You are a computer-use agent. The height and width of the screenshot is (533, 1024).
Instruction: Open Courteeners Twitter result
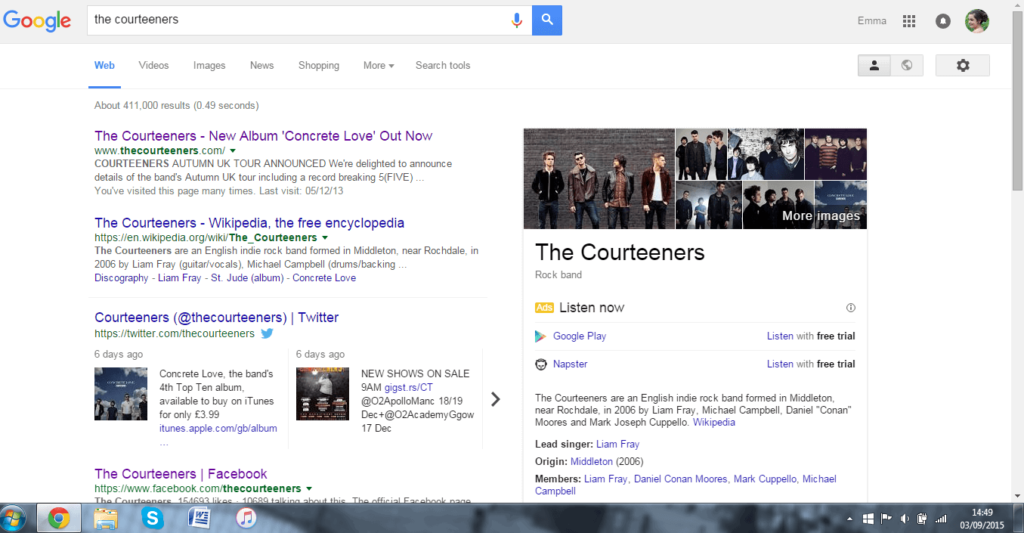pos(216,317)
